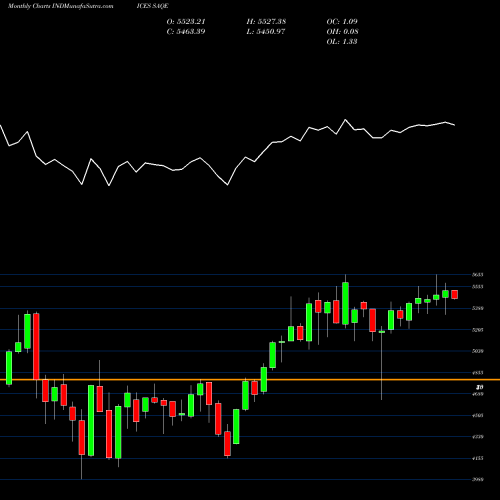
Task: Click the "OC: 1.09" reading
Action: 342,22
